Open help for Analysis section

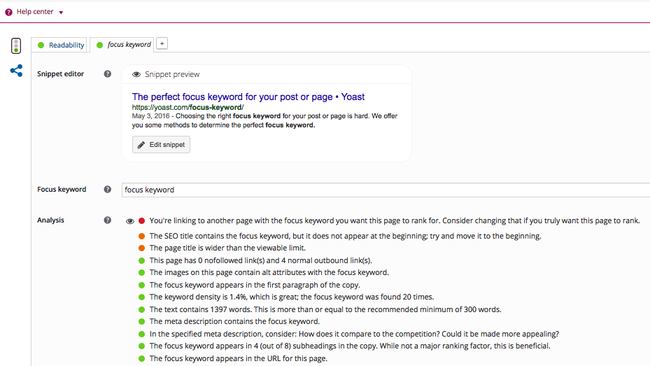(x=107, y=220)
